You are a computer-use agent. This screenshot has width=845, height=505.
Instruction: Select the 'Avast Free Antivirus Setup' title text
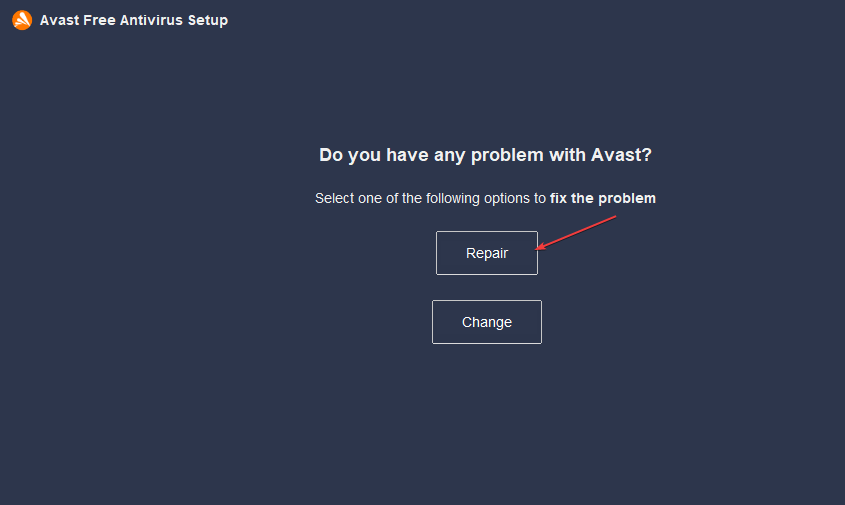coord(134,20)
